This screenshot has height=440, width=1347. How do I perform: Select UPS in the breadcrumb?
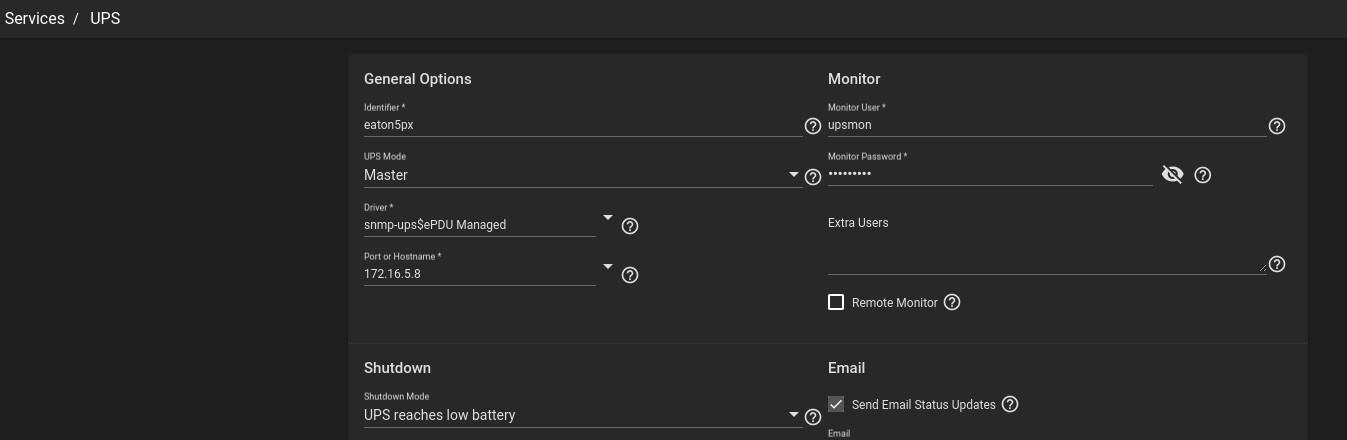click(x=105, y=18)
